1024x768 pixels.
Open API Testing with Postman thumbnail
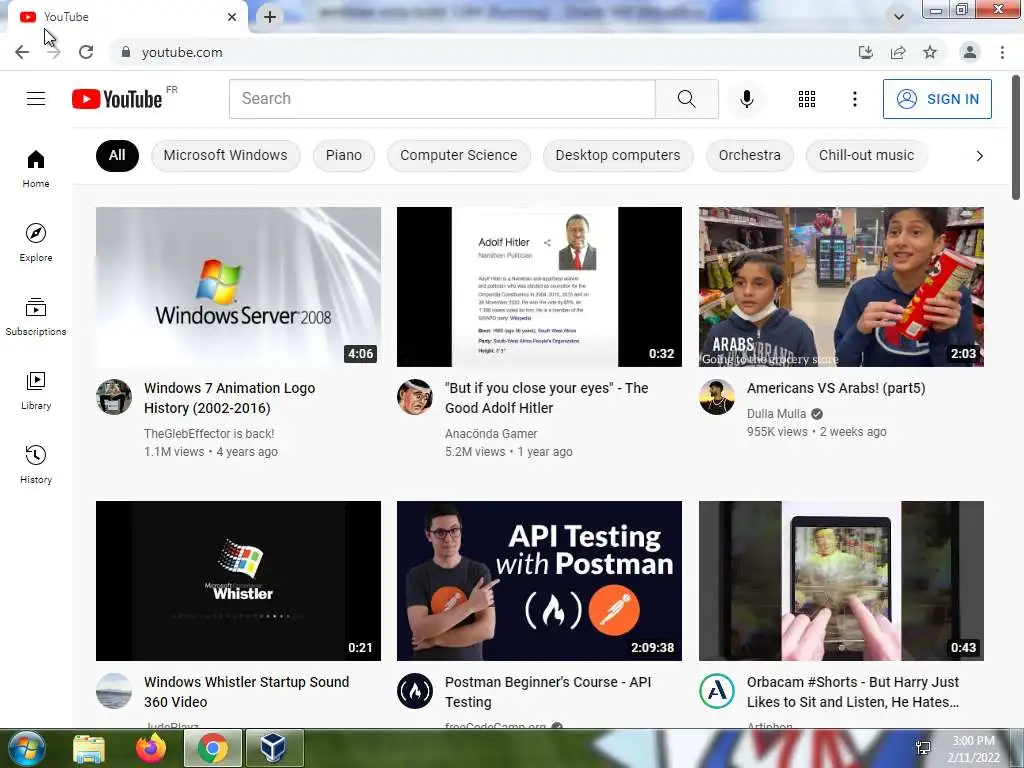click(x=539, y=581)
